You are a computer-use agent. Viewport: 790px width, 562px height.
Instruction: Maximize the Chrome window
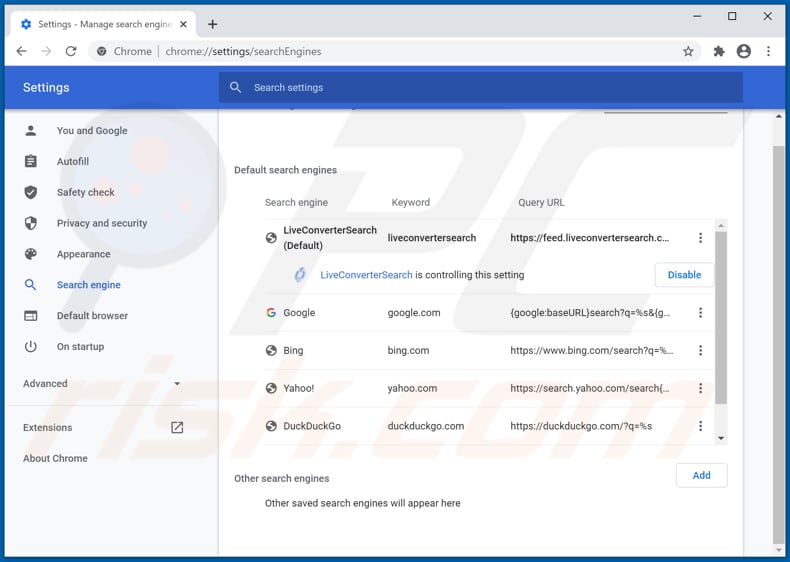coord(732,16)
